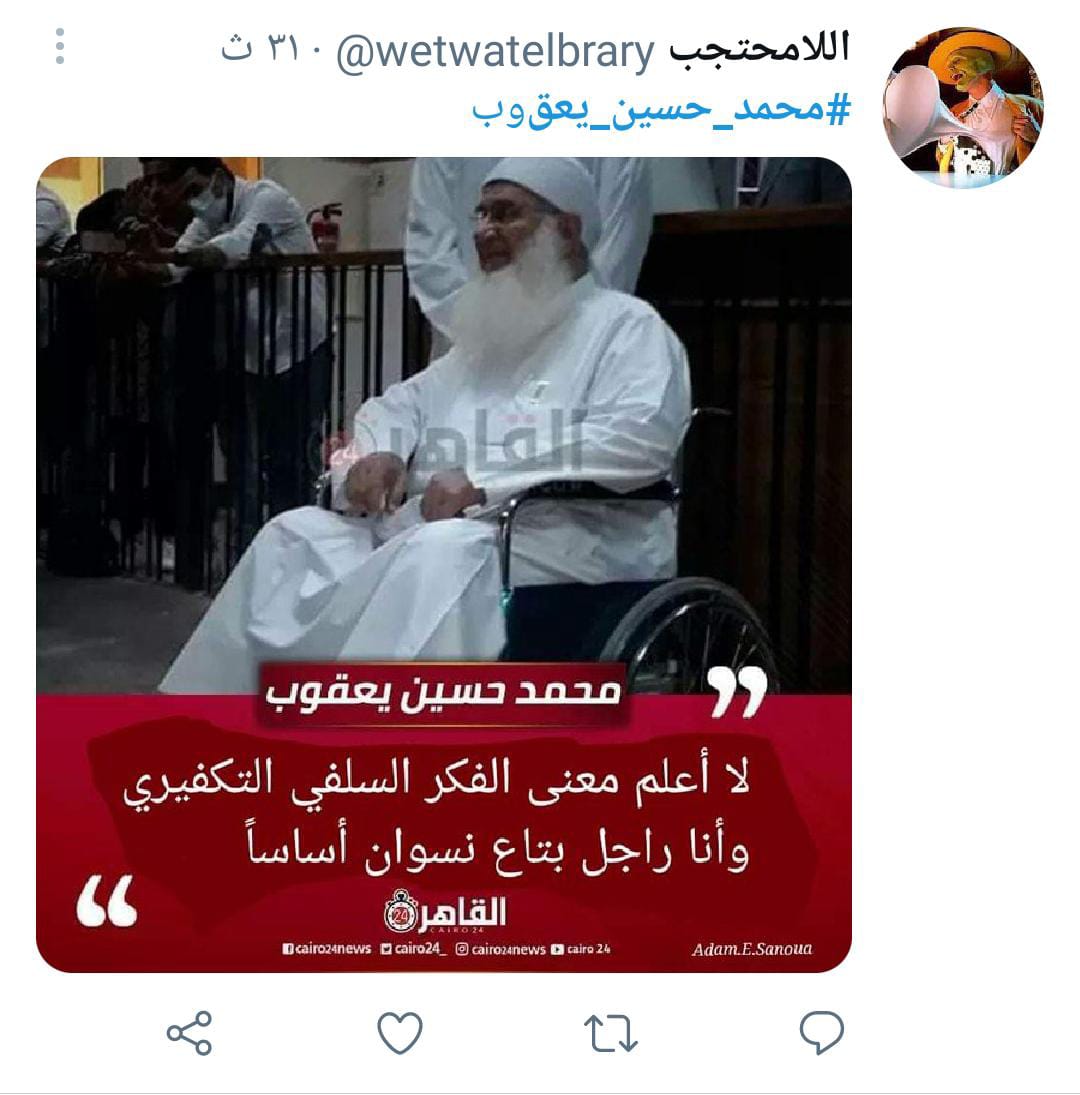Click the Facebook cairo24news label
The width and height of the screenshot is (1080, 1095).
pos(326,948)
